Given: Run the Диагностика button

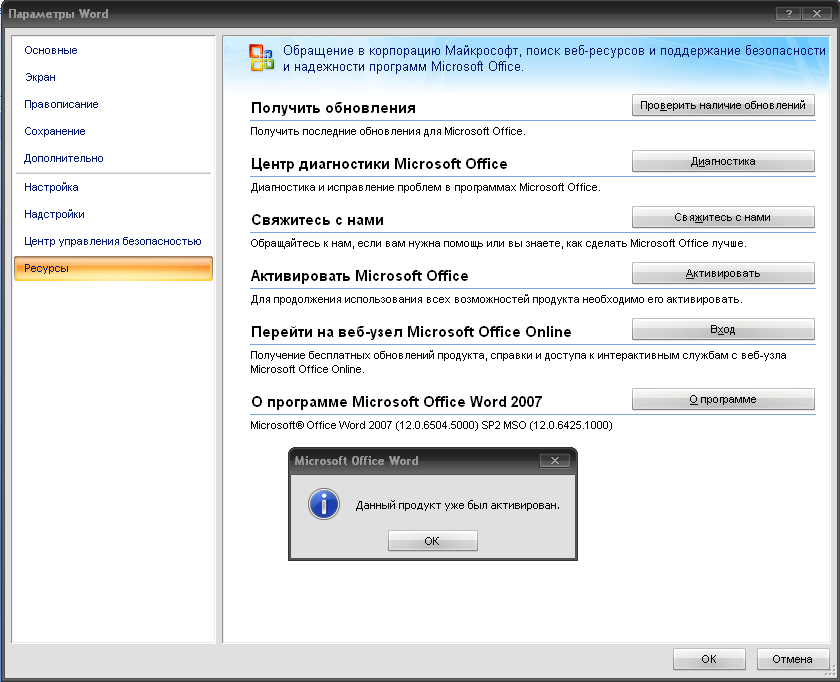Looking at the screenshot, I should [x=723, y=161].
